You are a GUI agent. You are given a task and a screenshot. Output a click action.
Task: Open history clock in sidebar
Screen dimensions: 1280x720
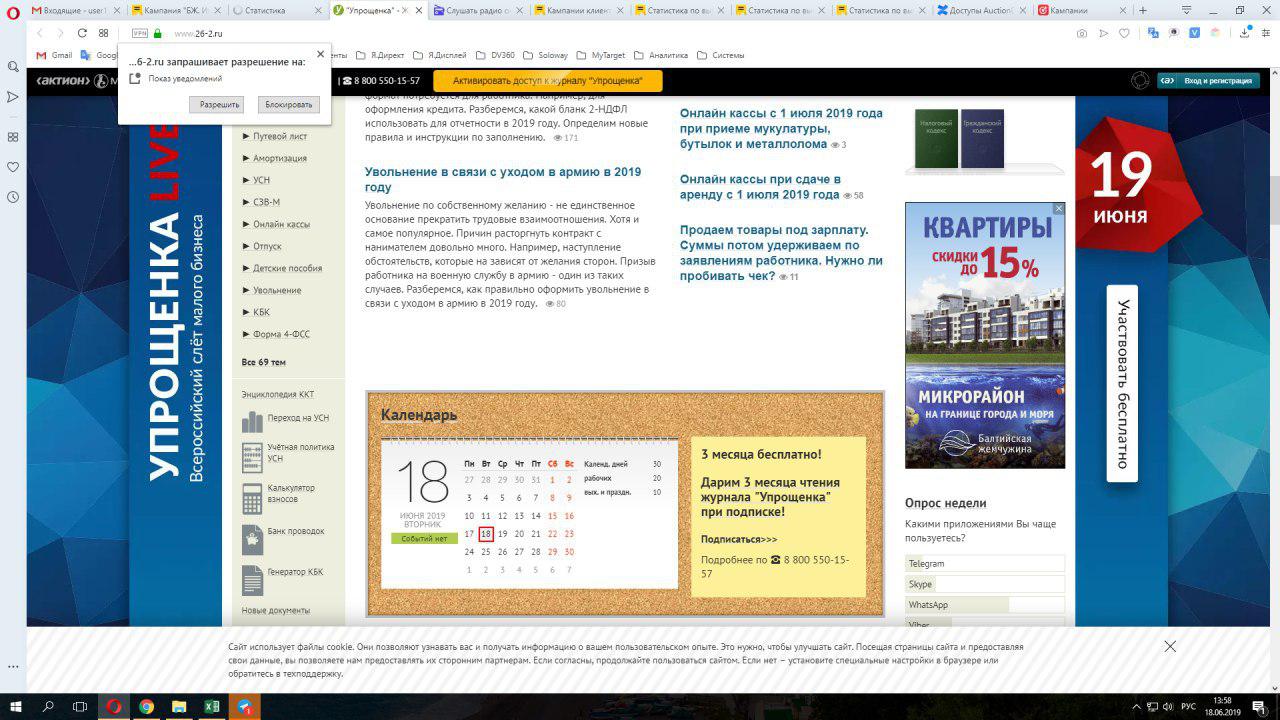click(x=13, y=197)
